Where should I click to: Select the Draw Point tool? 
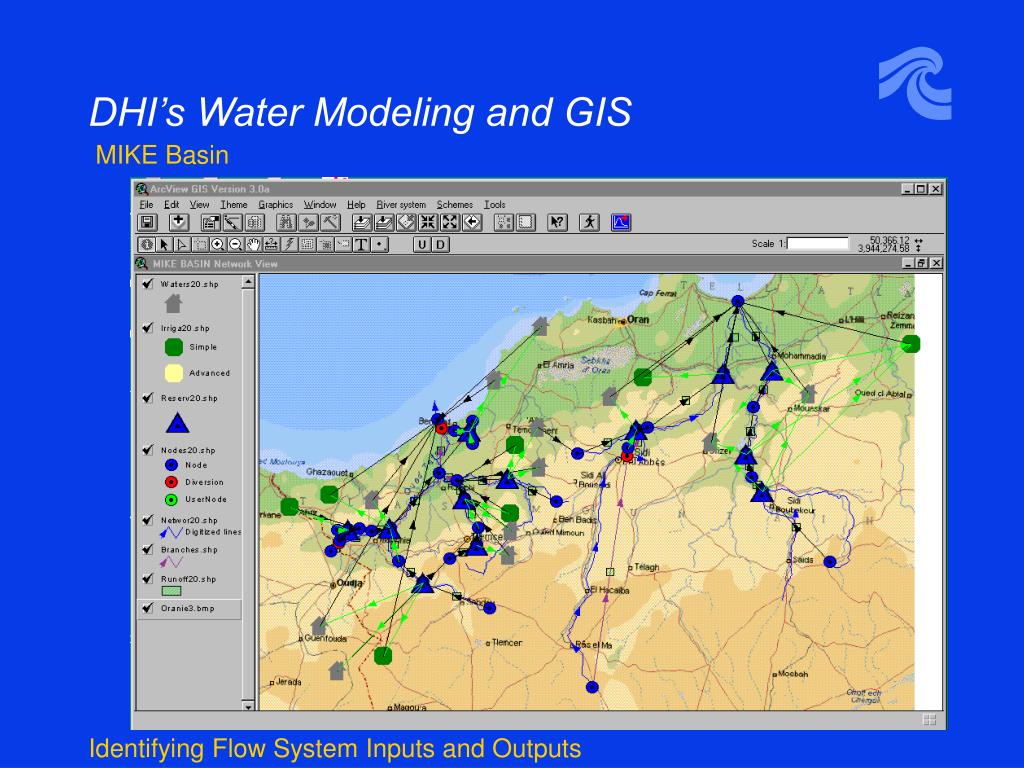(x=379, y=245)
